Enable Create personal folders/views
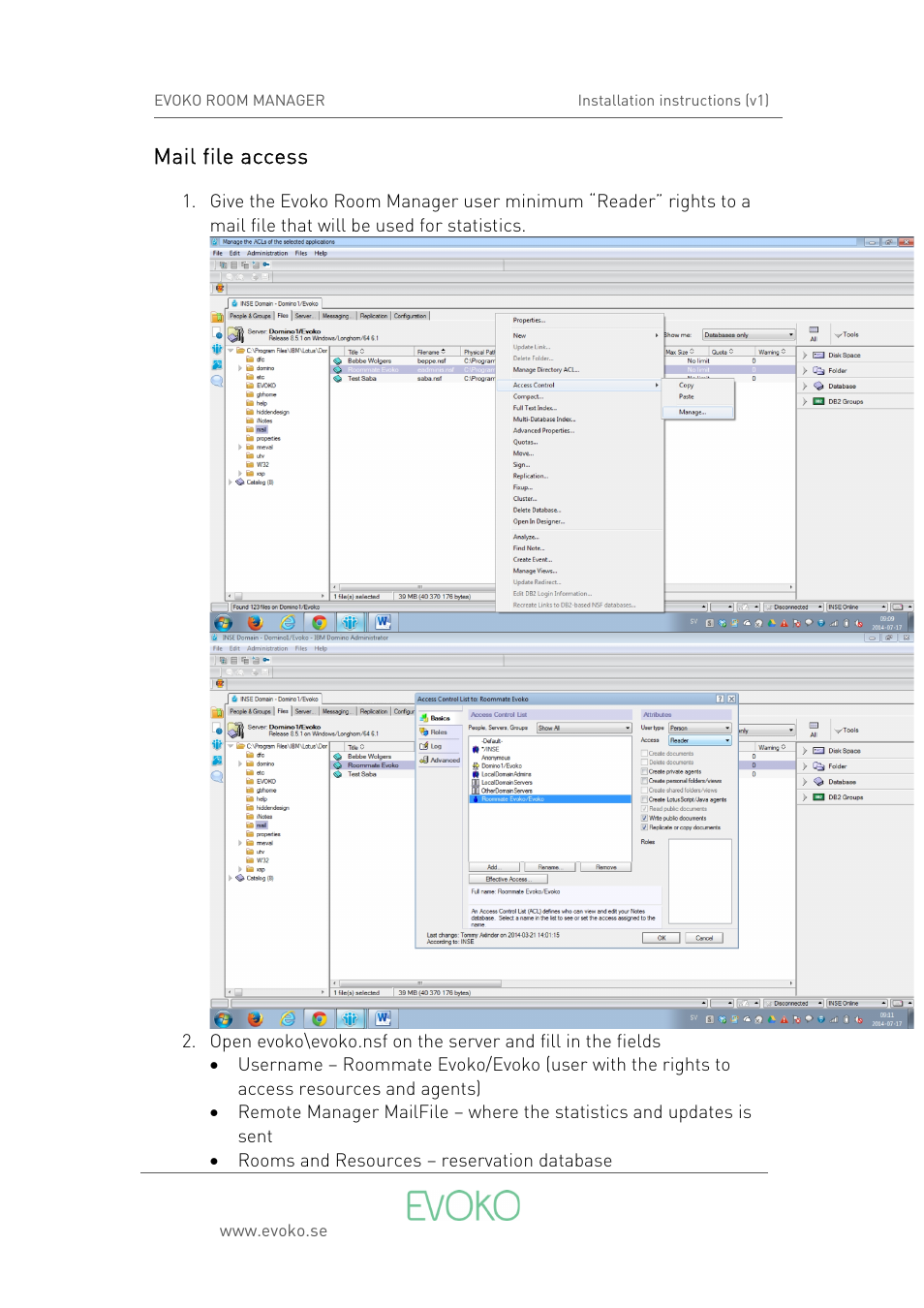The width and height of the screenshot is (924, 1308). (x=644, y=781)
